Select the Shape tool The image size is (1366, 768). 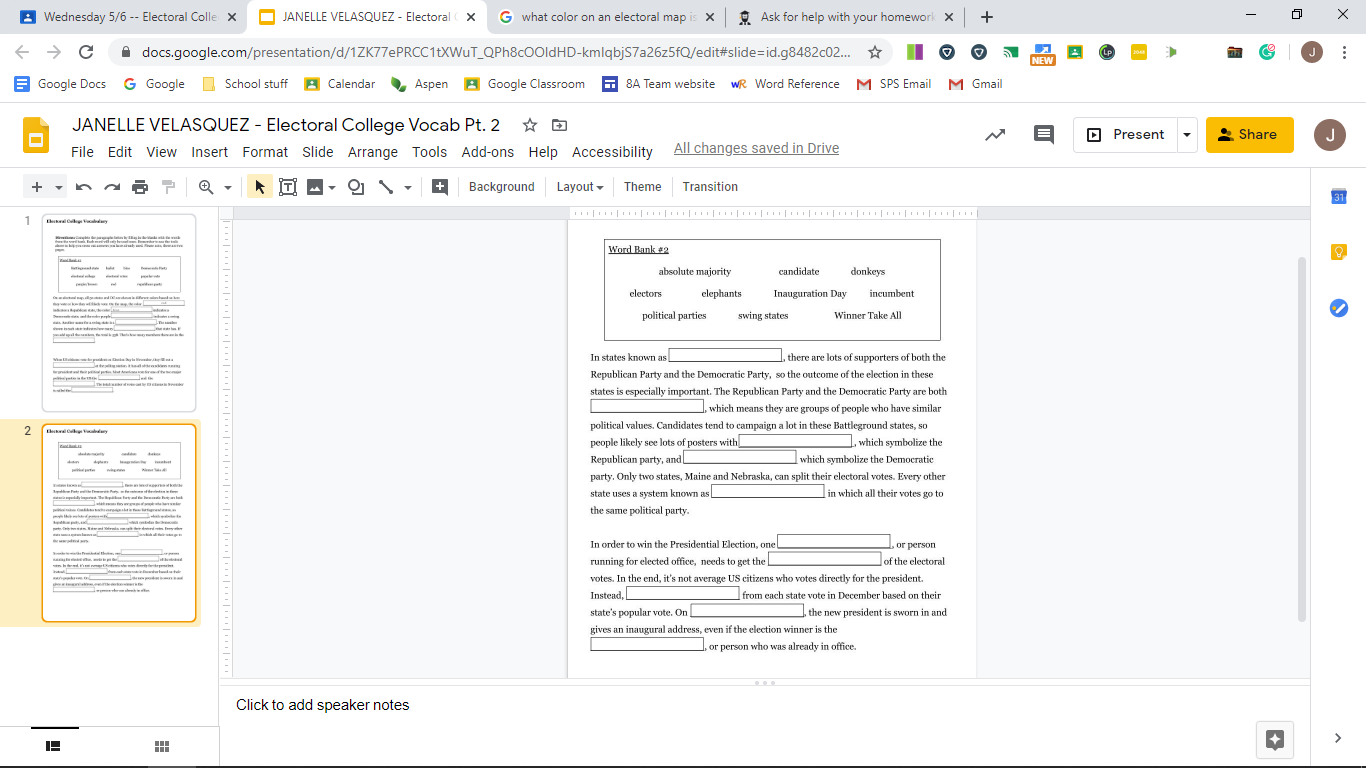point(355,187)
